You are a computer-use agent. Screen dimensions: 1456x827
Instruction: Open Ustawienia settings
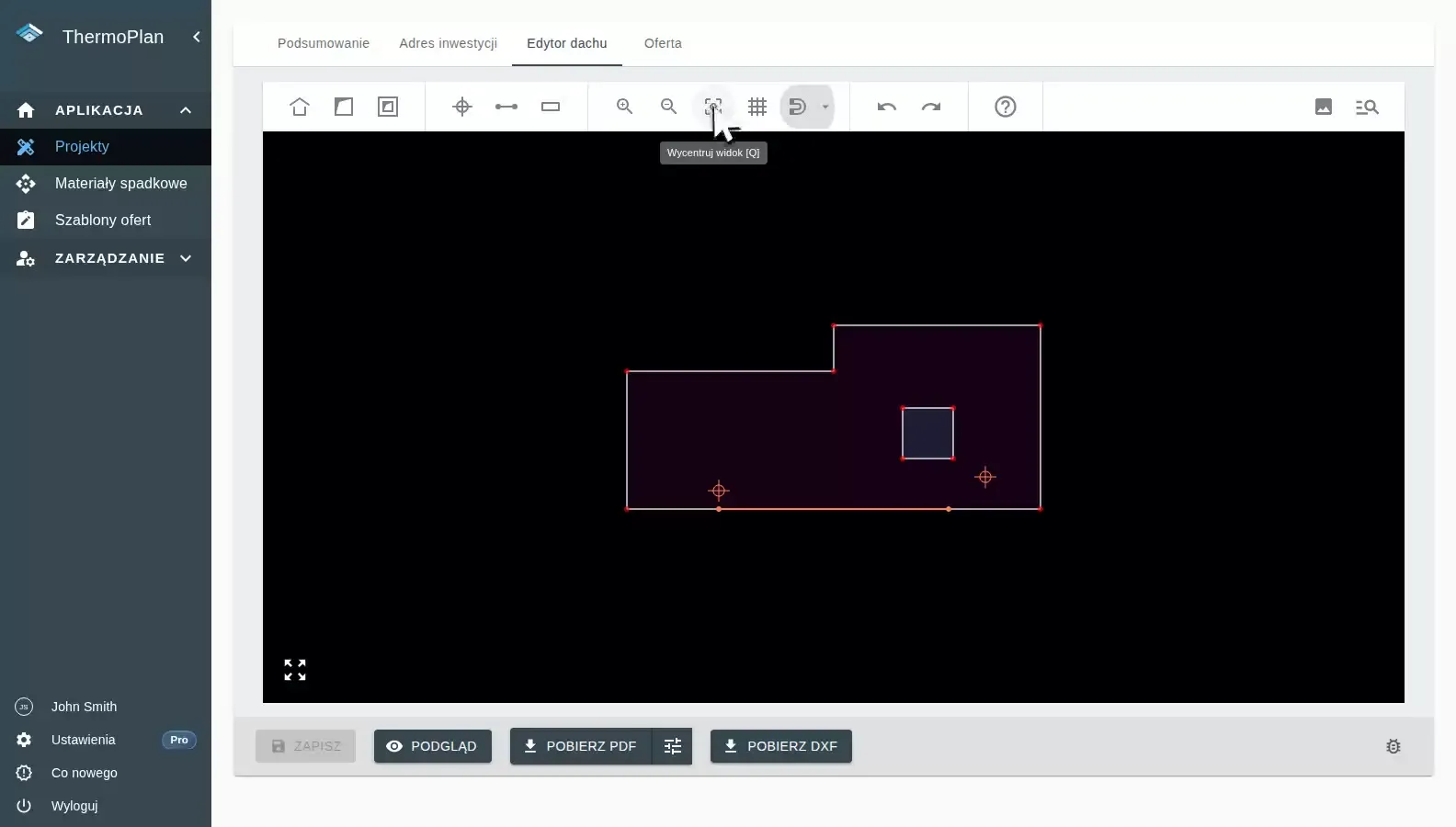(x=106, y=740)
